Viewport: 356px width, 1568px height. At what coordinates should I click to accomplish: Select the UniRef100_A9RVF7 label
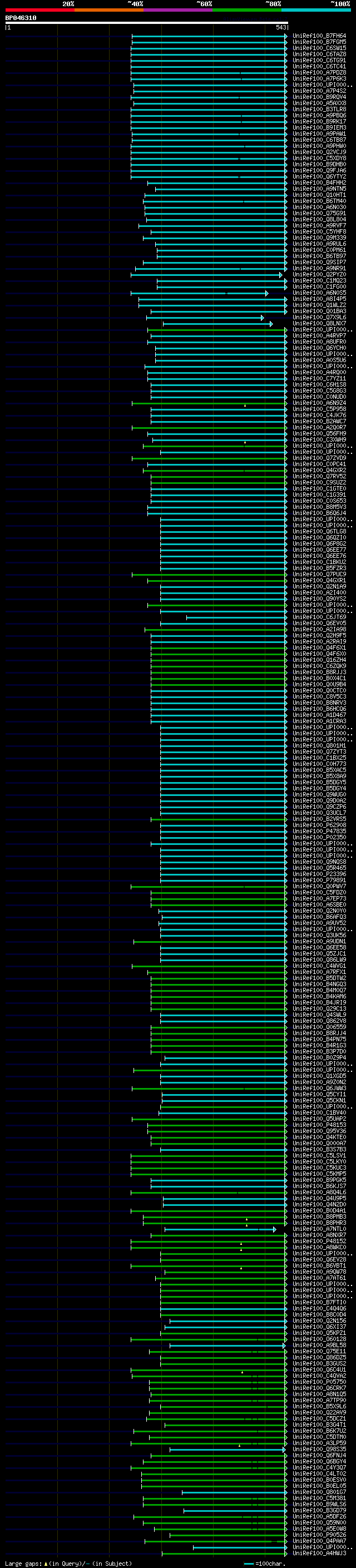point(319,226)
